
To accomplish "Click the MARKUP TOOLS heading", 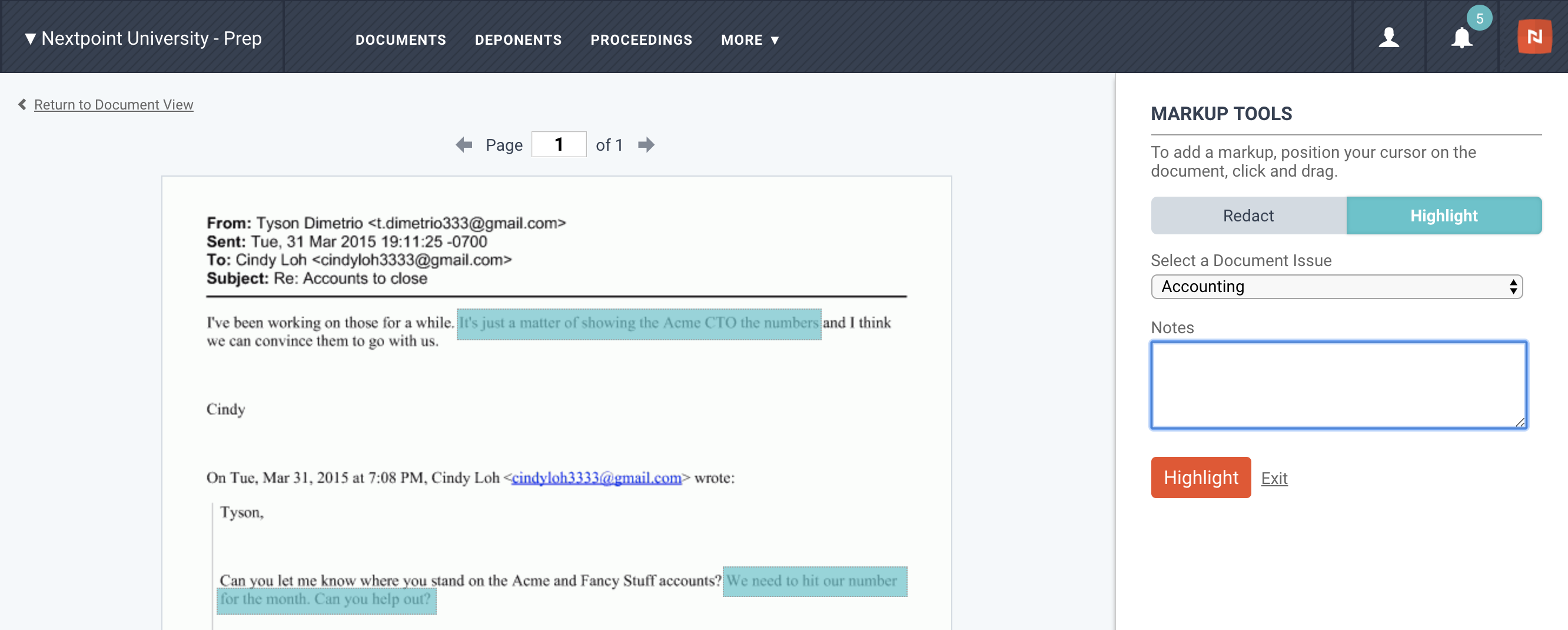I will (1221, 114).
